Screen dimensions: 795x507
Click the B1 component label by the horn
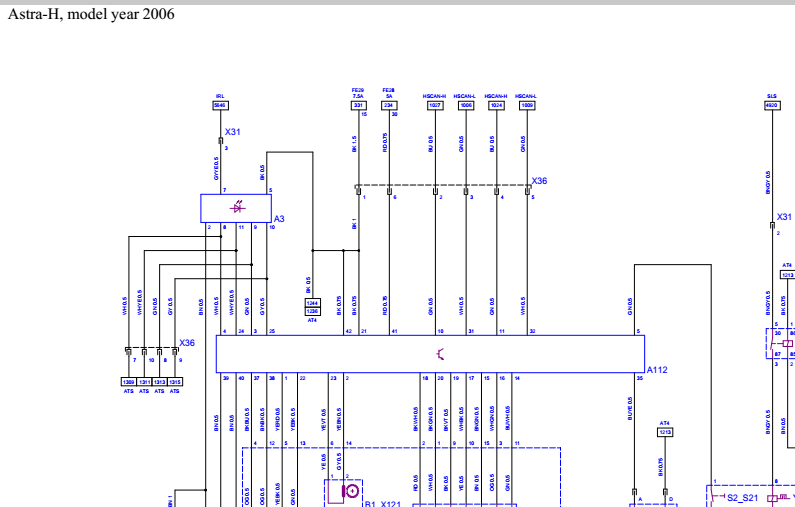(x=370, y=504)
